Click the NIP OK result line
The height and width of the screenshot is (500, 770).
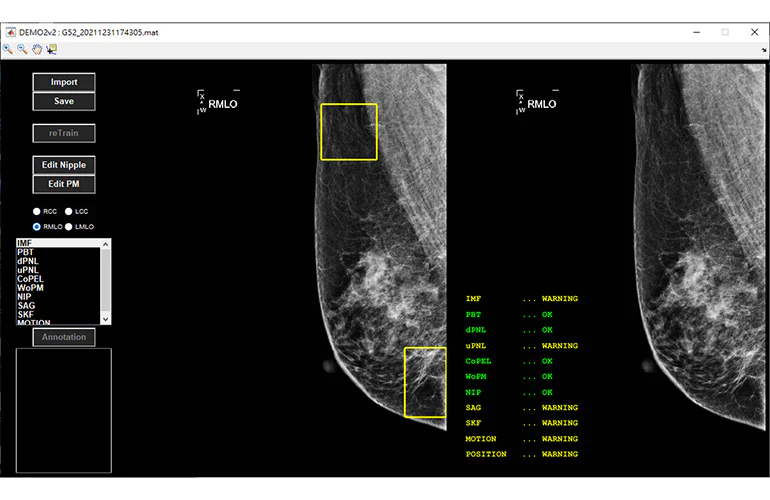click(x=509, y=392)
